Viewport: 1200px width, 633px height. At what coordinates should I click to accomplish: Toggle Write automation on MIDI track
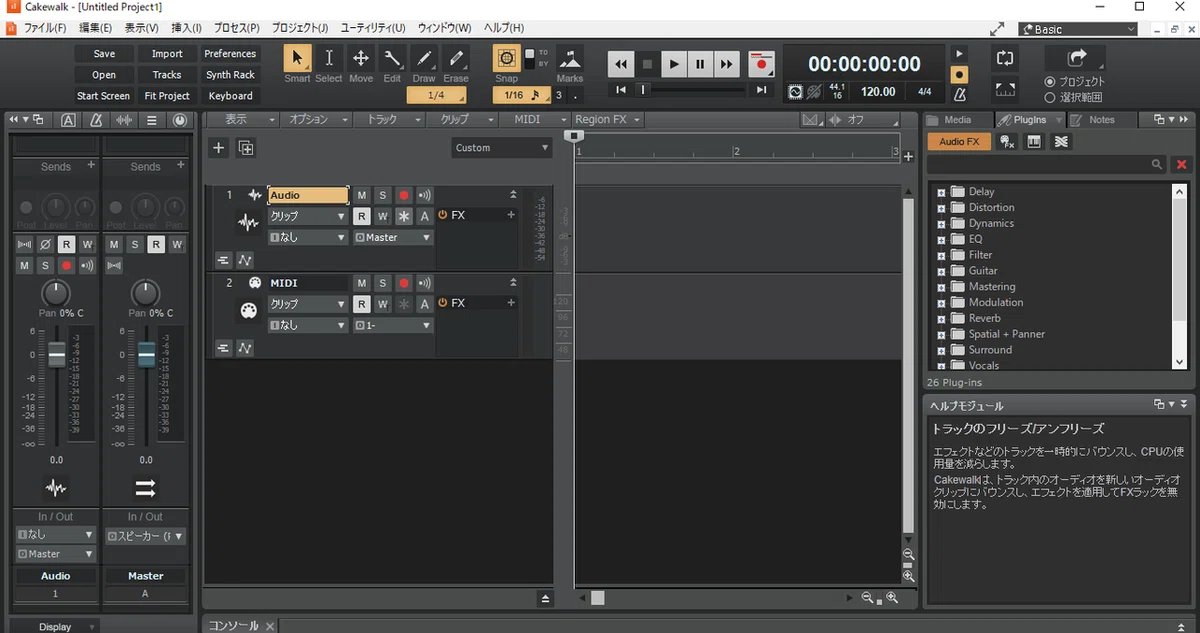382,303
